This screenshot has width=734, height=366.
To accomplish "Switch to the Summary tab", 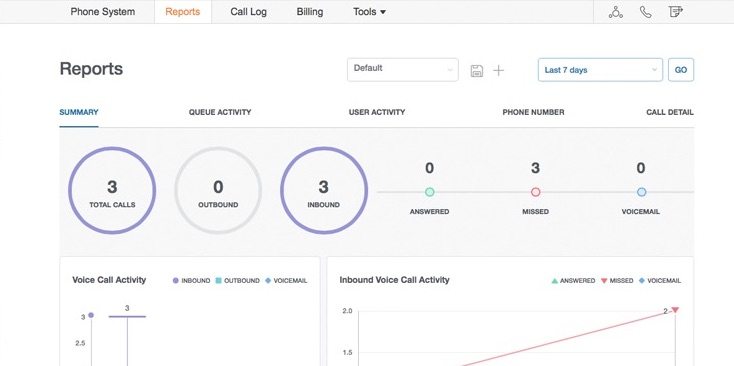I will pos(79,112).
